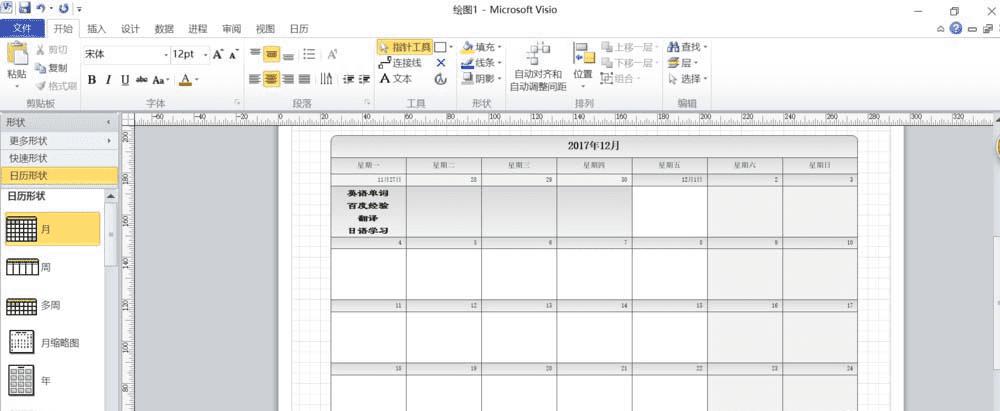Switch to the Design (设计) tab

130,29
